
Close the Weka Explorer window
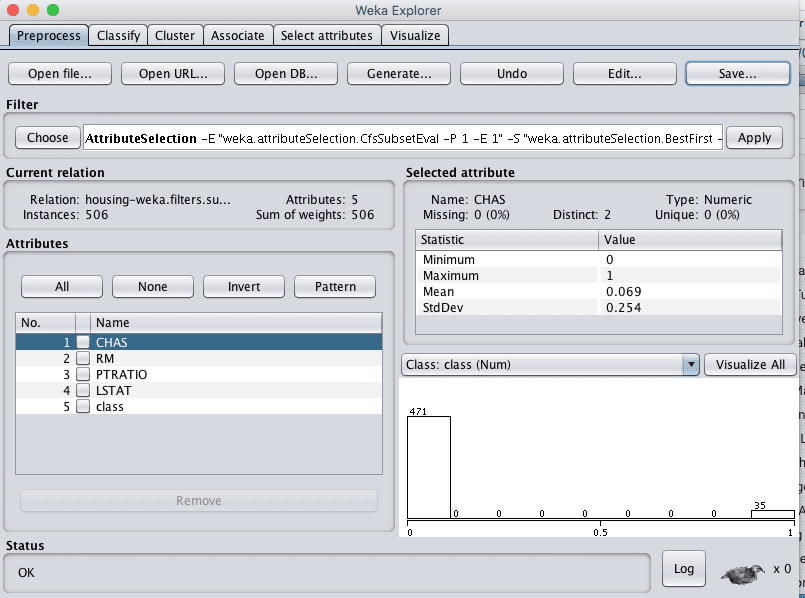click(x=13, y=10)
